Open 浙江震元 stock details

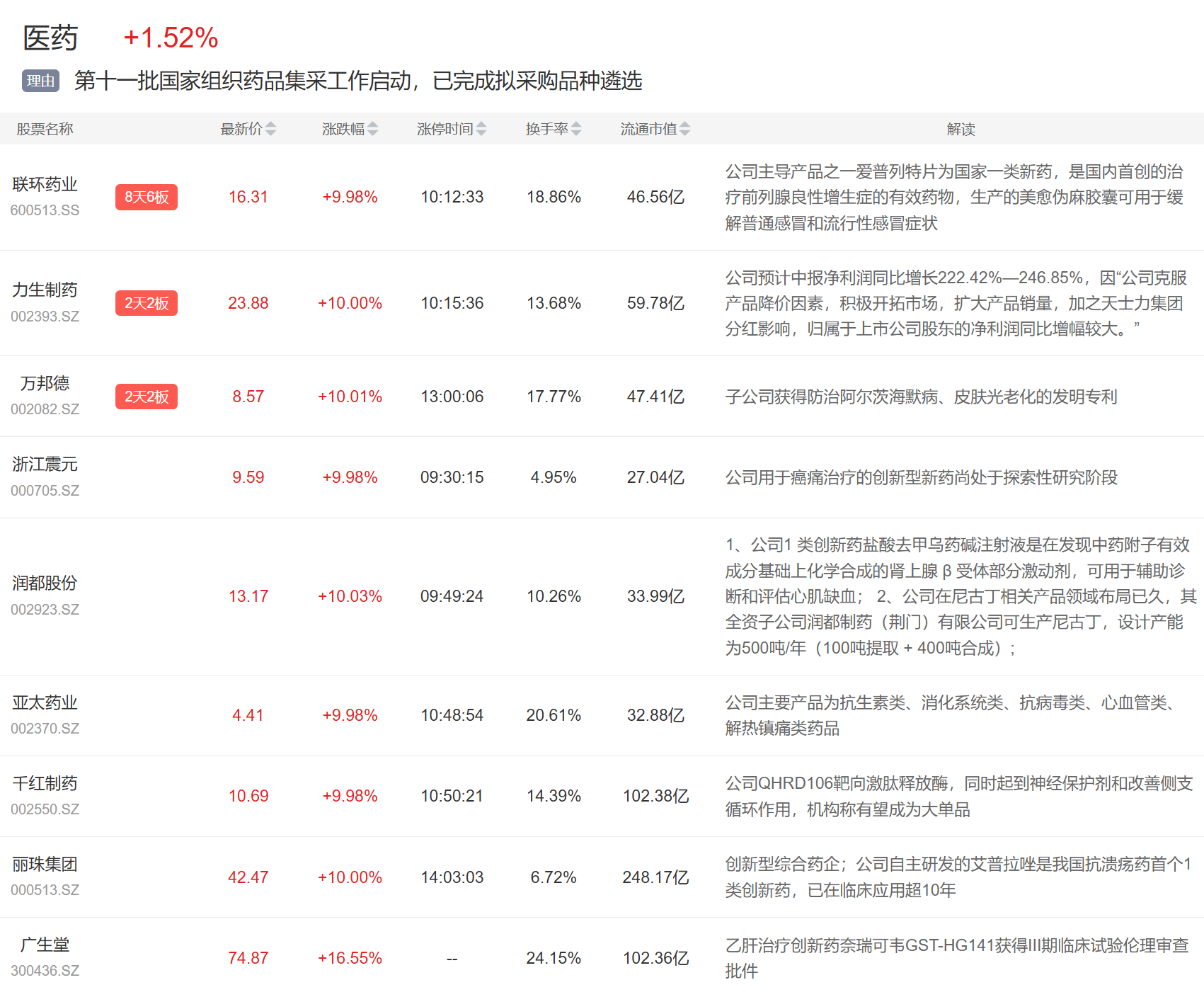point(45,465)
